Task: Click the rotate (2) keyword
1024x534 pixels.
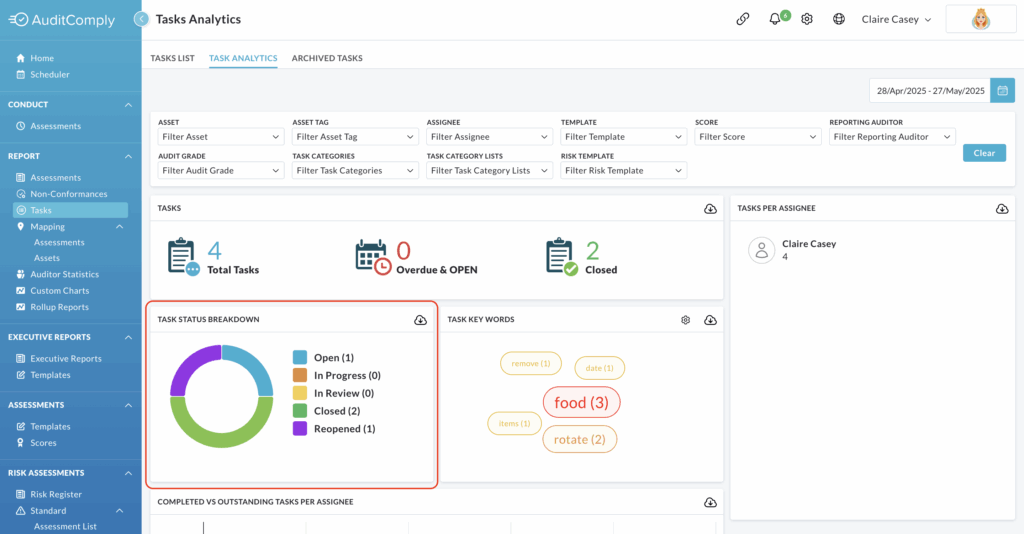Action: tap(579, 439)
